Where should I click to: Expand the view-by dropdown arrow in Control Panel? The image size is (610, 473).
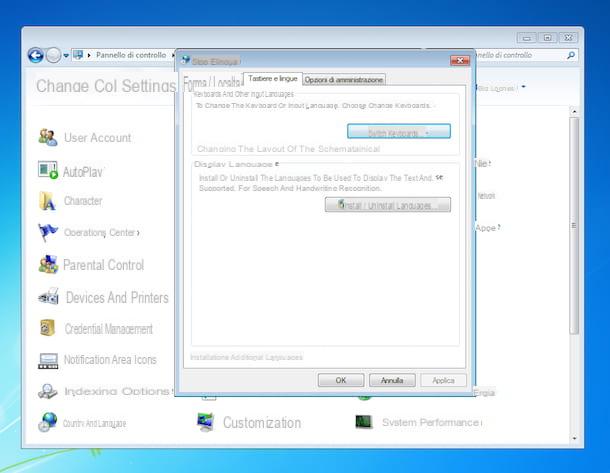[524, 86]
